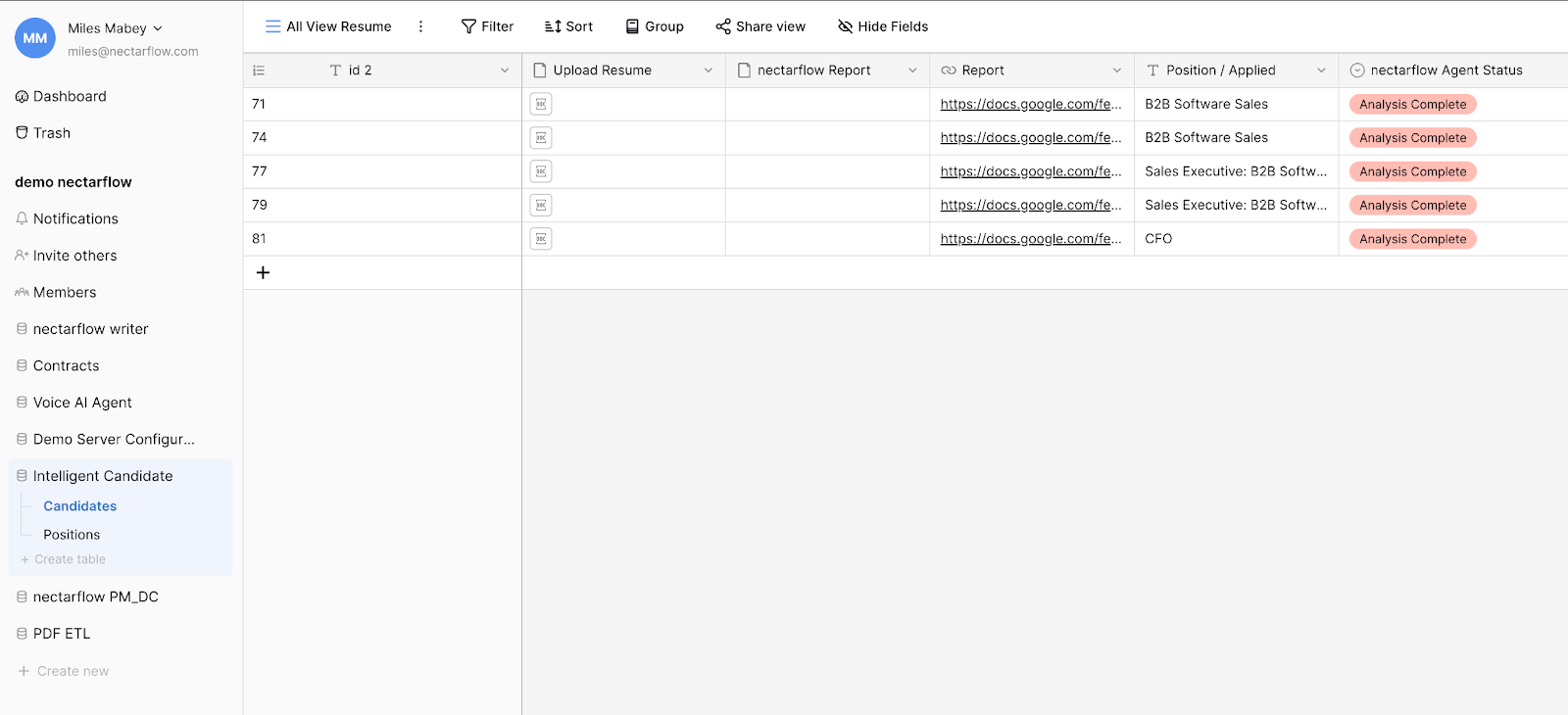Screen dimensions: 1568x715
Task: Click the CFO position cell
Action: [x=1237, y=239]
